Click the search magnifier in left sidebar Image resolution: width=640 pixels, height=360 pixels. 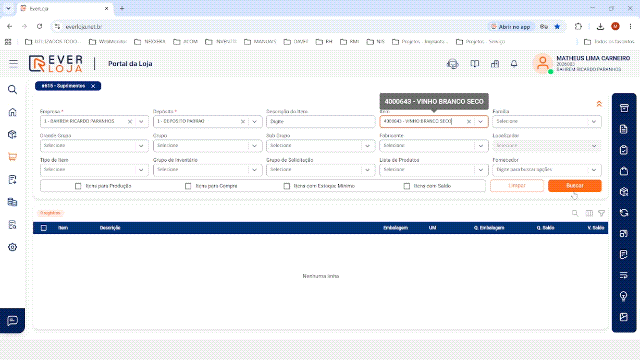[x=12, y=89]
